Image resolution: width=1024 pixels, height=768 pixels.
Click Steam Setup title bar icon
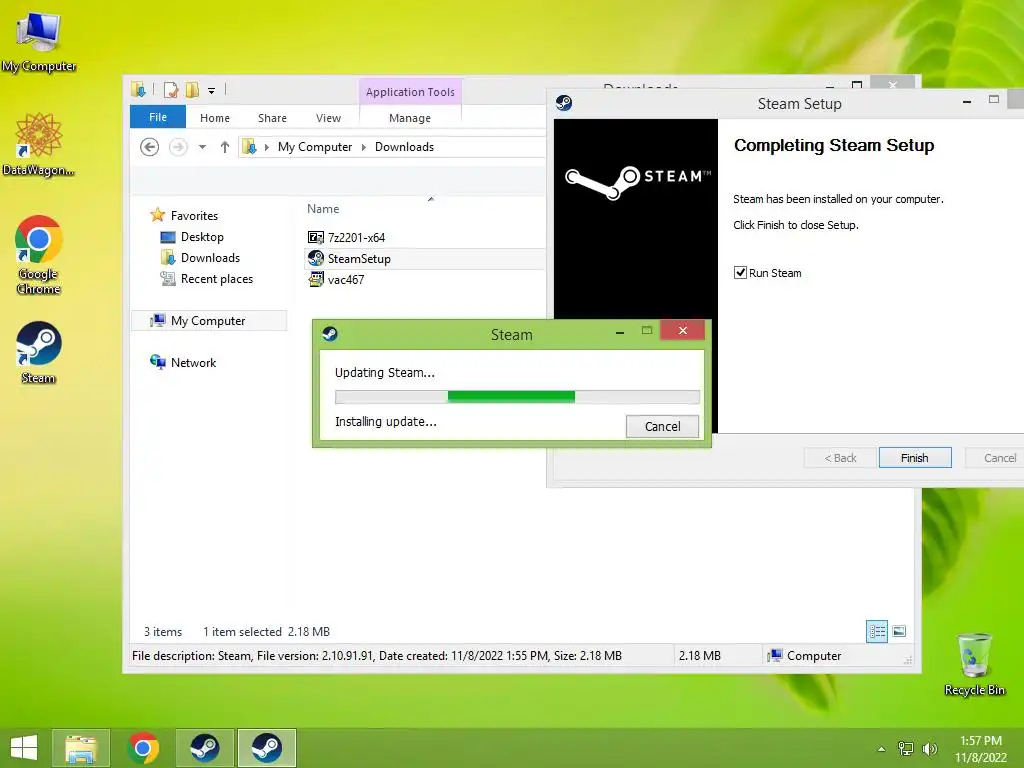tap(564, 103)
